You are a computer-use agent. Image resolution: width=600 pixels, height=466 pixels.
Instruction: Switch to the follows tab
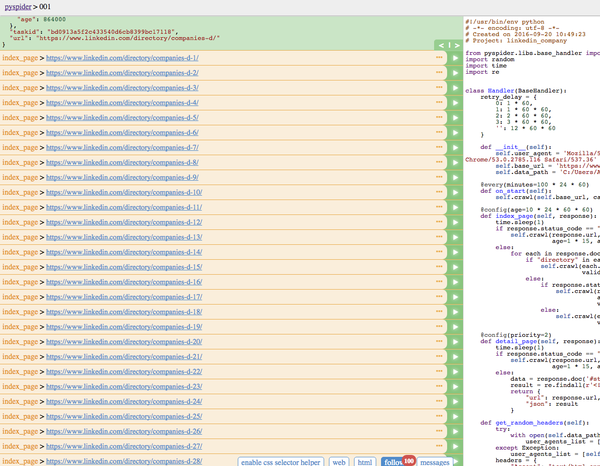393,462
